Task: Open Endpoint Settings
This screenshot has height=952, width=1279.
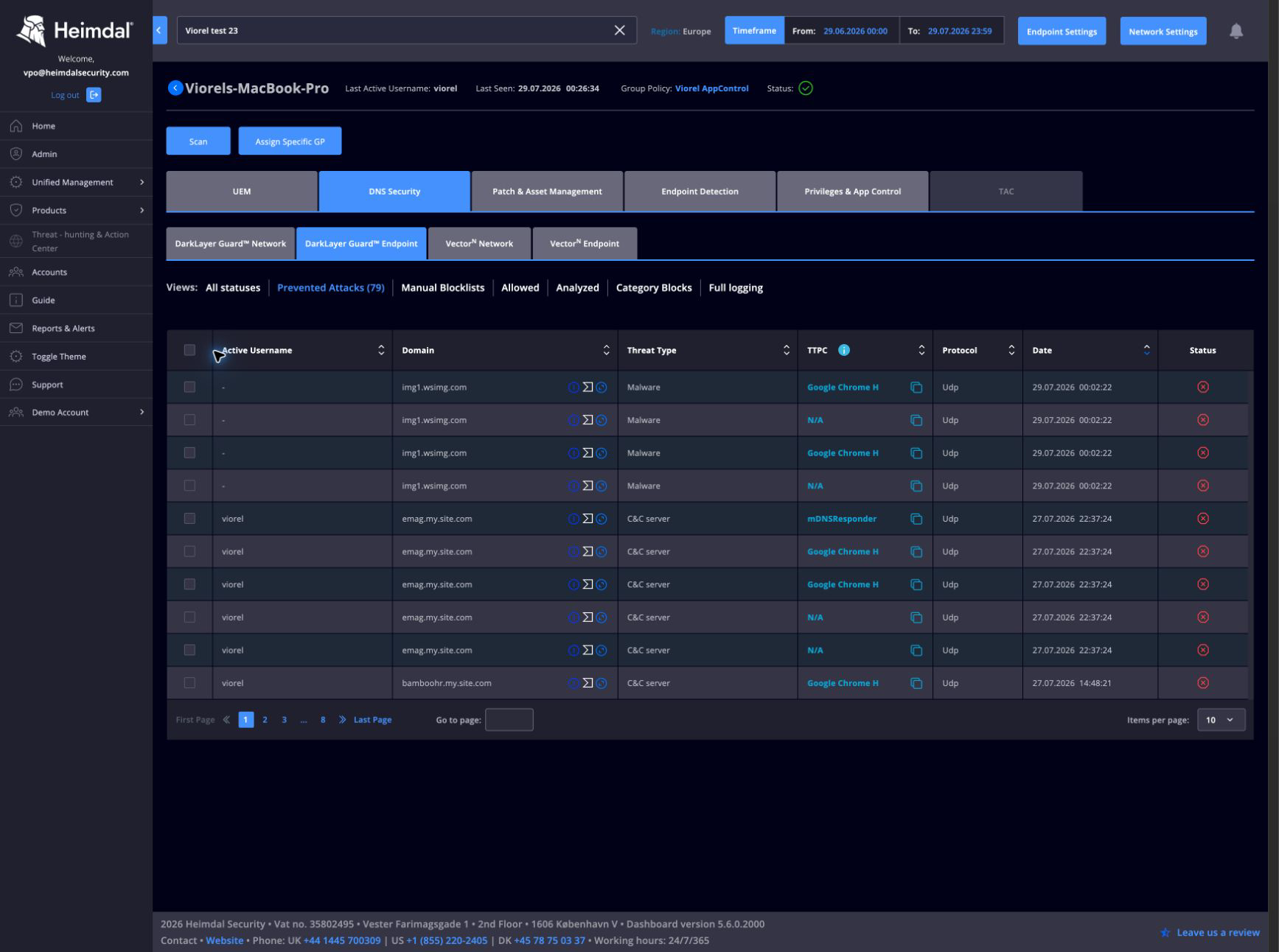Action: coord(1062,31)
